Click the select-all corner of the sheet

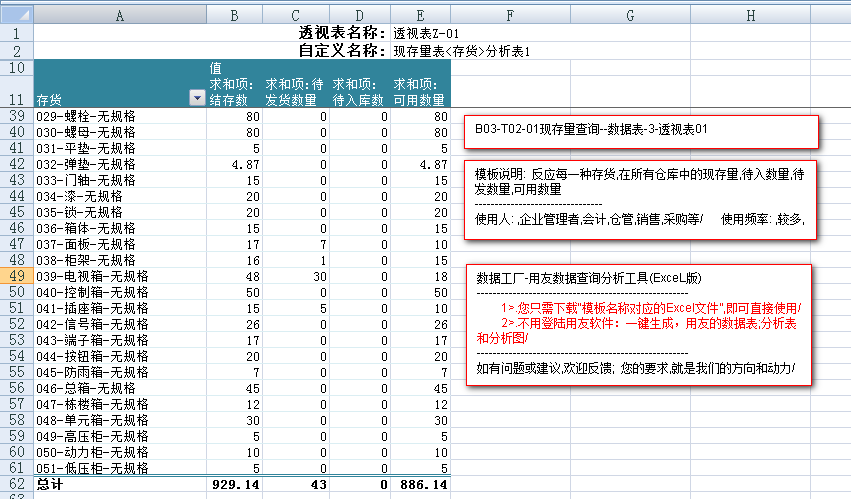16,15
